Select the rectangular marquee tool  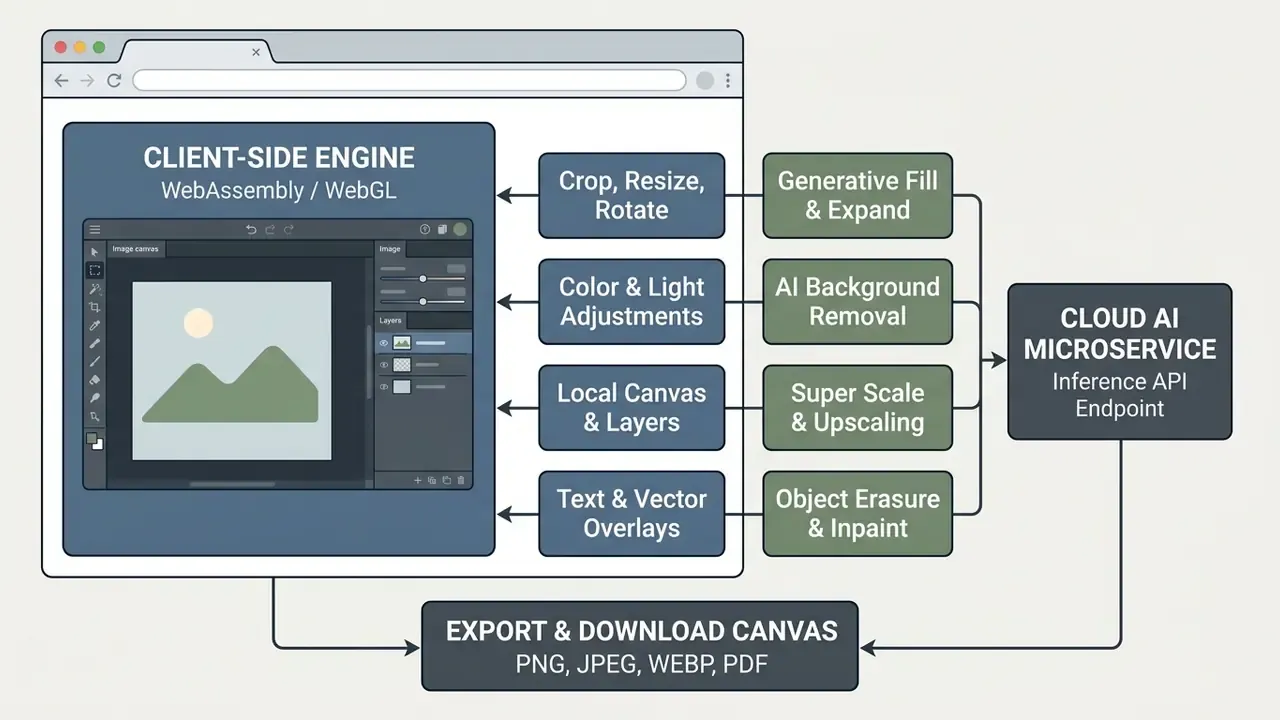(x=95, y=270)
